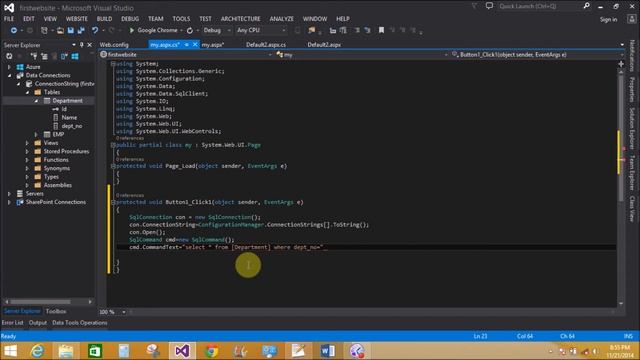Close the Server Explorer panel
The height and width of the screenshot is (360, 640).
90,45
